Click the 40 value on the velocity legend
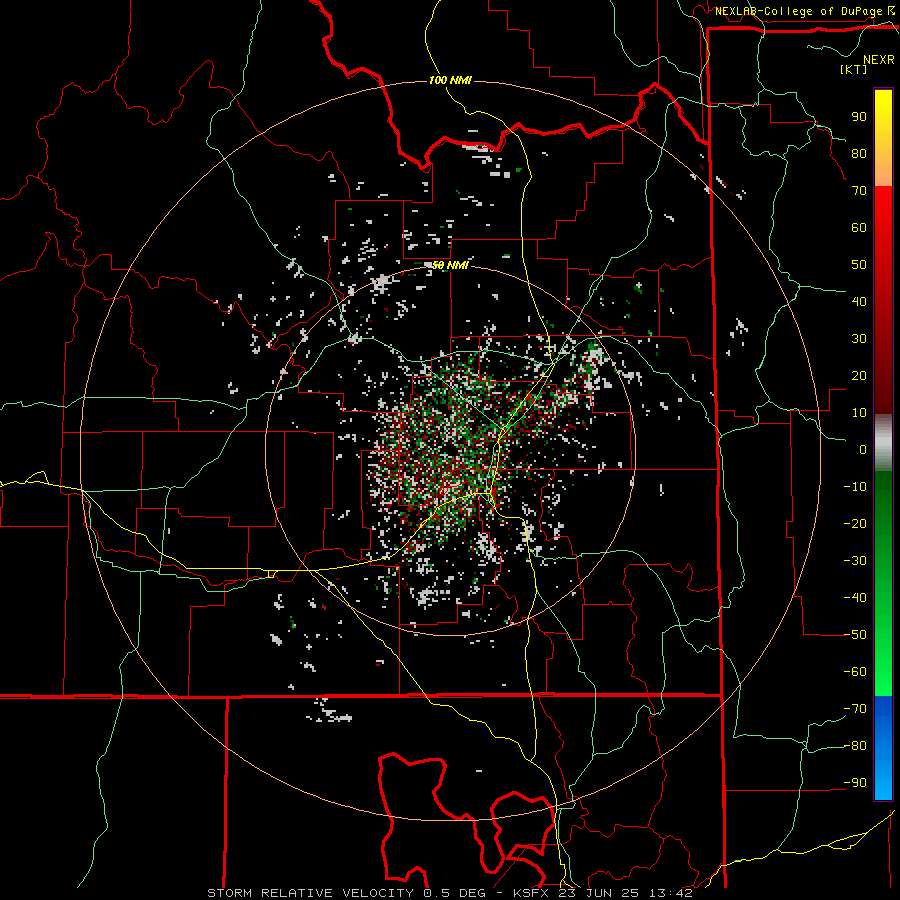Viewport: 900px width, 900px height. click(859, 301)
